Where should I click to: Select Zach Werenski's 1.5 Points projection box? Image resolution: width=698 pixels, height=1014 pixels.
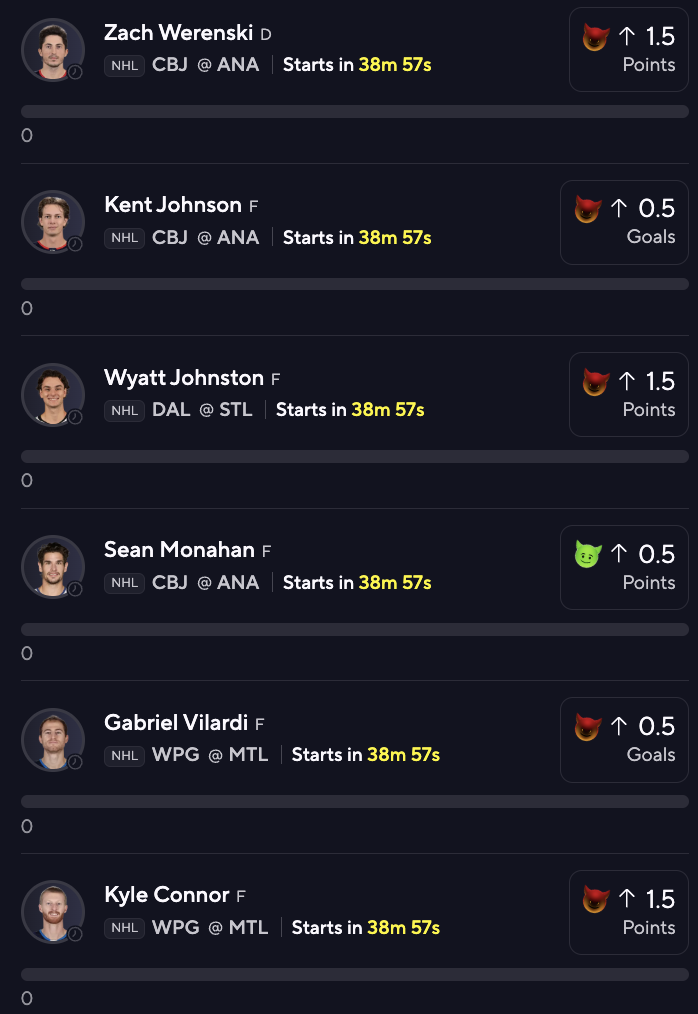click(628, 50)
